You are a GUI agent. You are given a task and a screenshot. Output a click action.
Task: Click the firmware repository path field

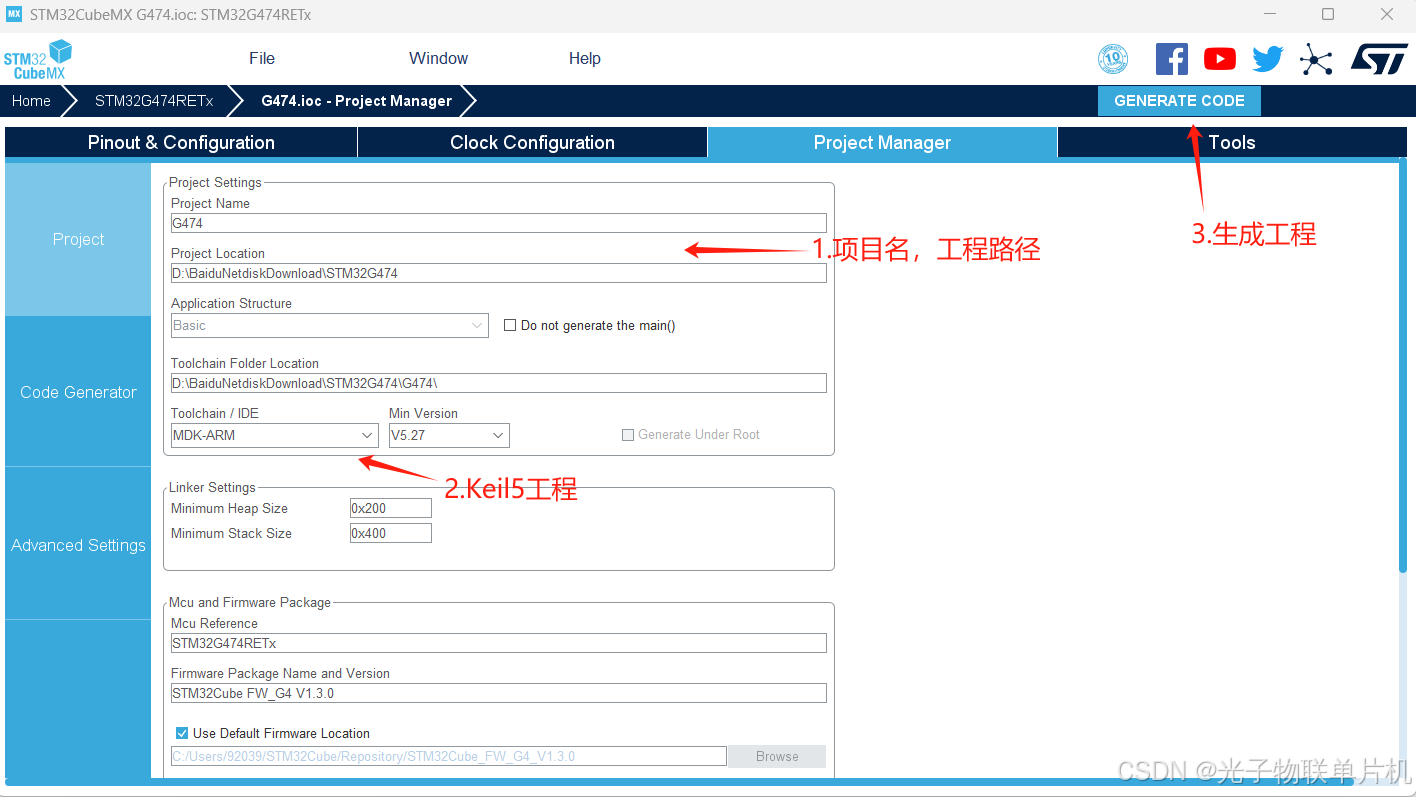(449, 756)
